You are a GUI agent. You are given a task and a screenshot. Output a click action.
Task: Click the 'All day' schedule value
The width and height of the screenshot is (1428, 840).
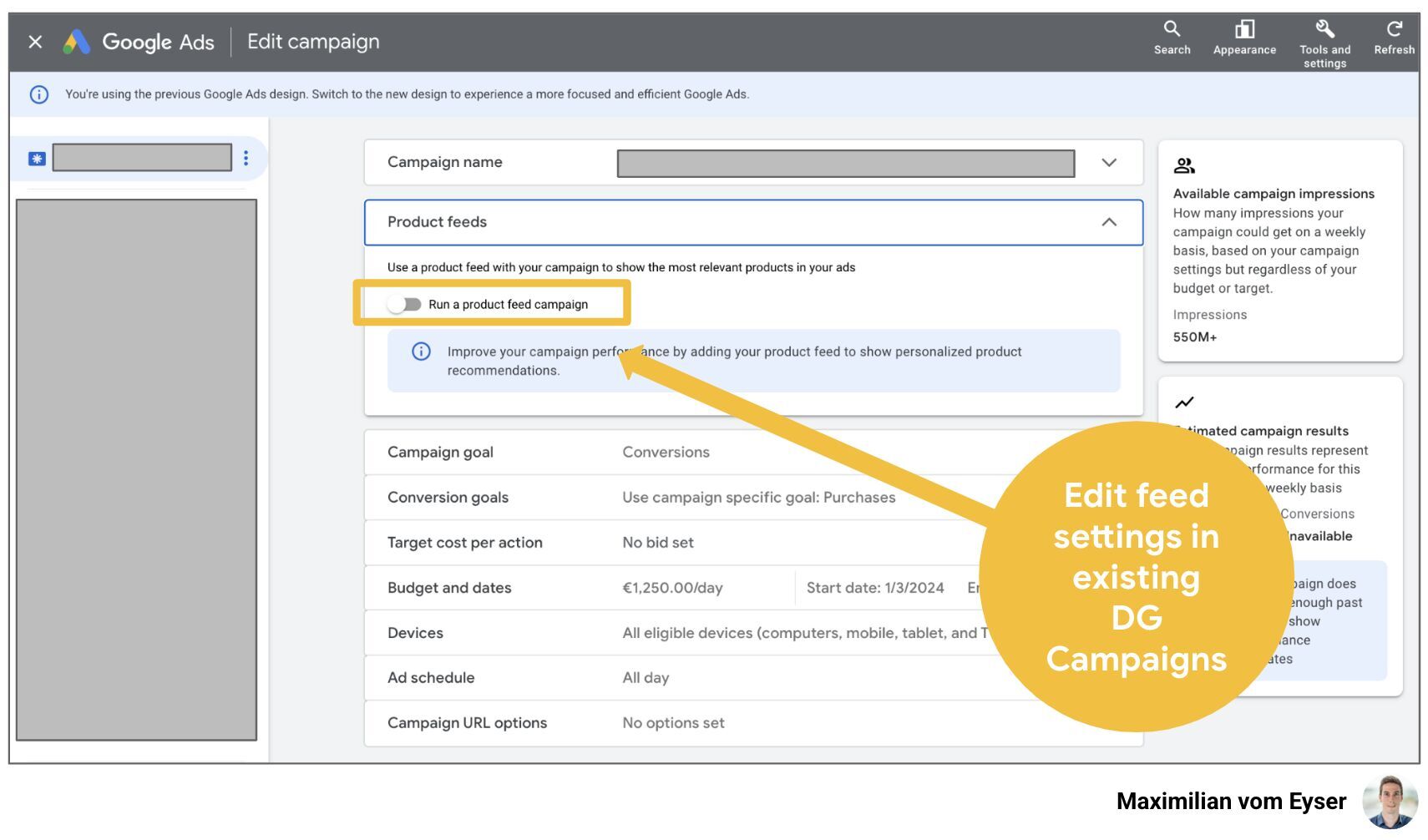[x=646, y=678]
